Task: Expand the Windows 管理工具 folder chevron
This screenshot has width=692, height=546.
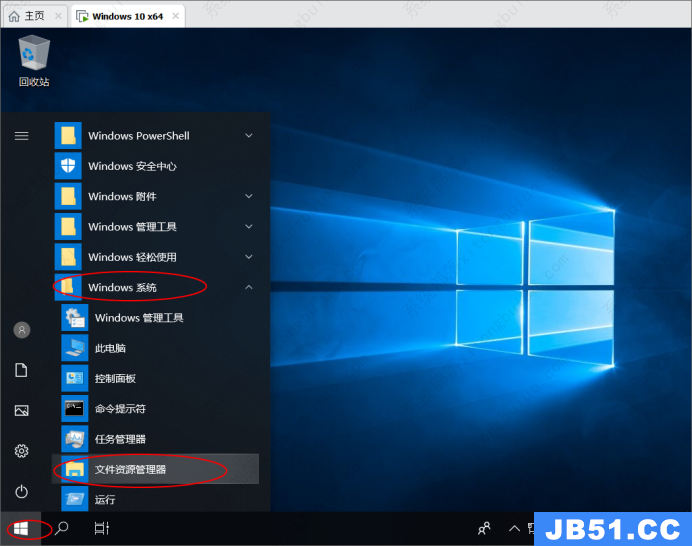Action: coord(249,227)
